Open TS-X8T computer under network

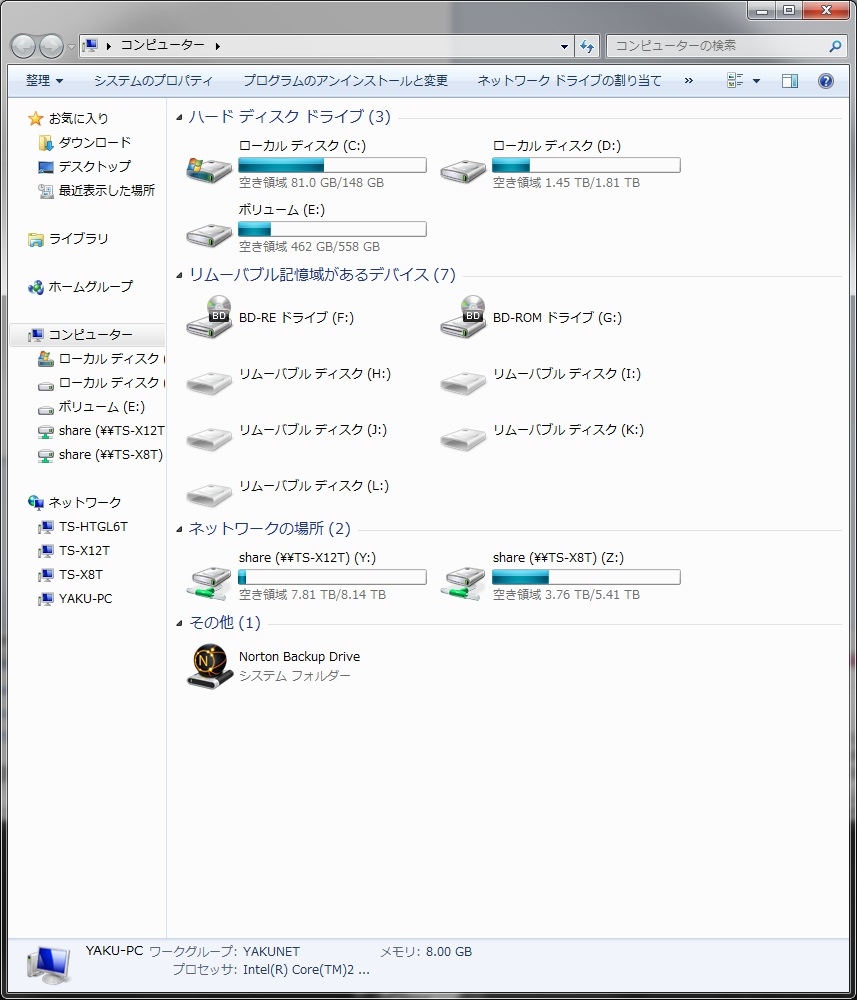click(80, 575)
